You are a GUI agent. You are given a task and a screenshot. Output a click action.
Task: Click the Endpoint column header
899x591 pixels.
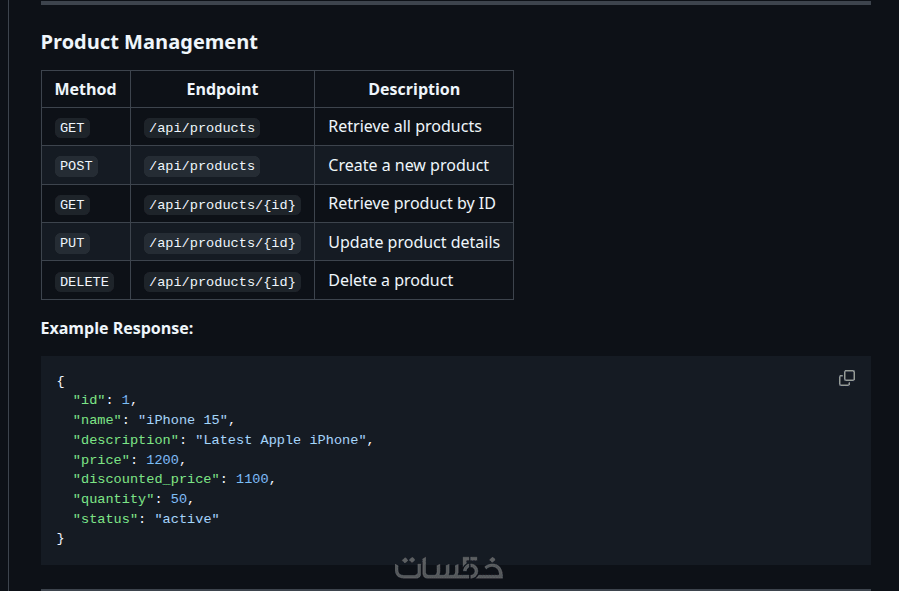[222, 89]
